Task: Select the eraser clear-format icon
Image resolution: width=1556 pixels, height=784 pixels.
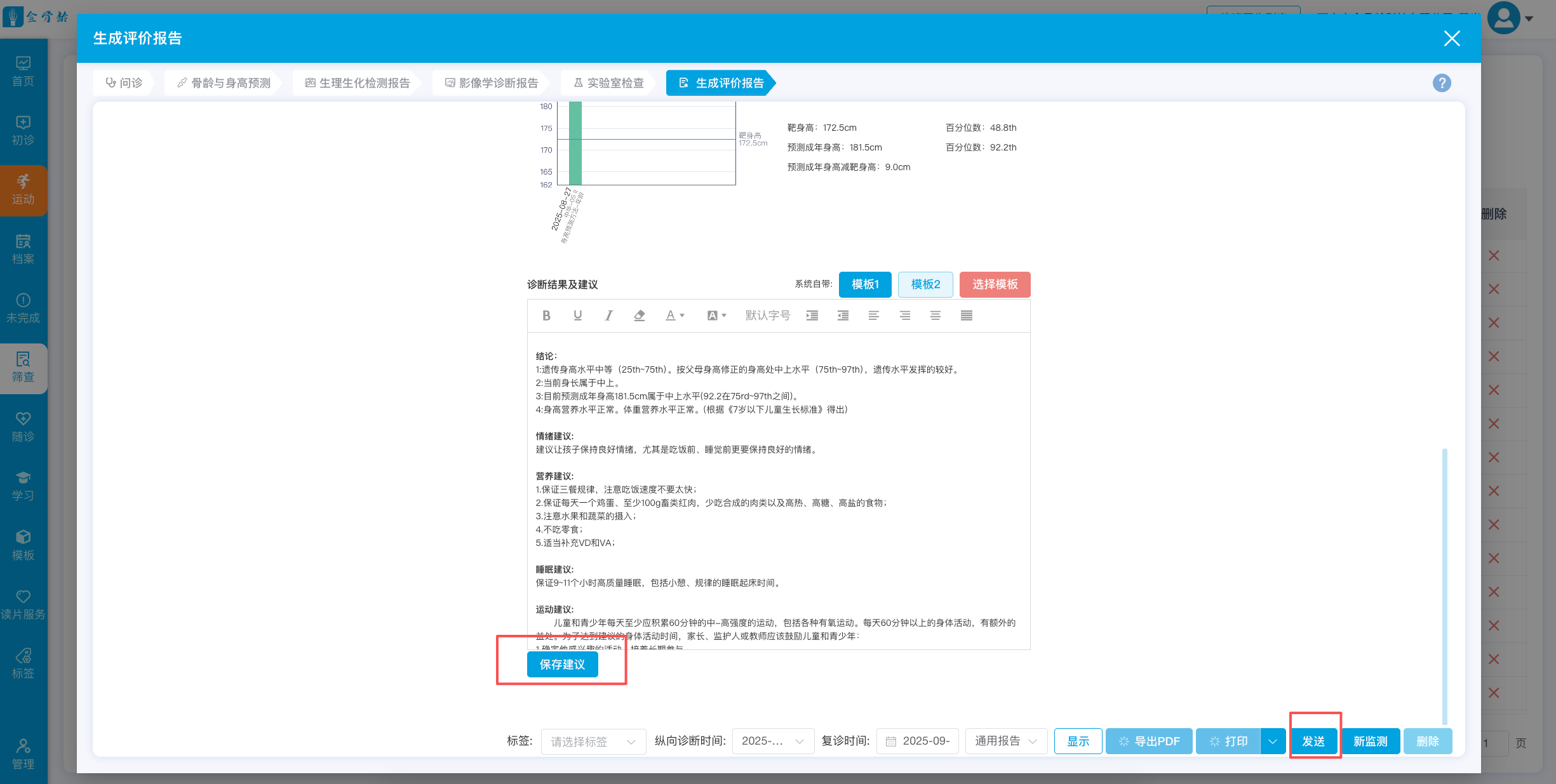Action: [x=640, y=316]
